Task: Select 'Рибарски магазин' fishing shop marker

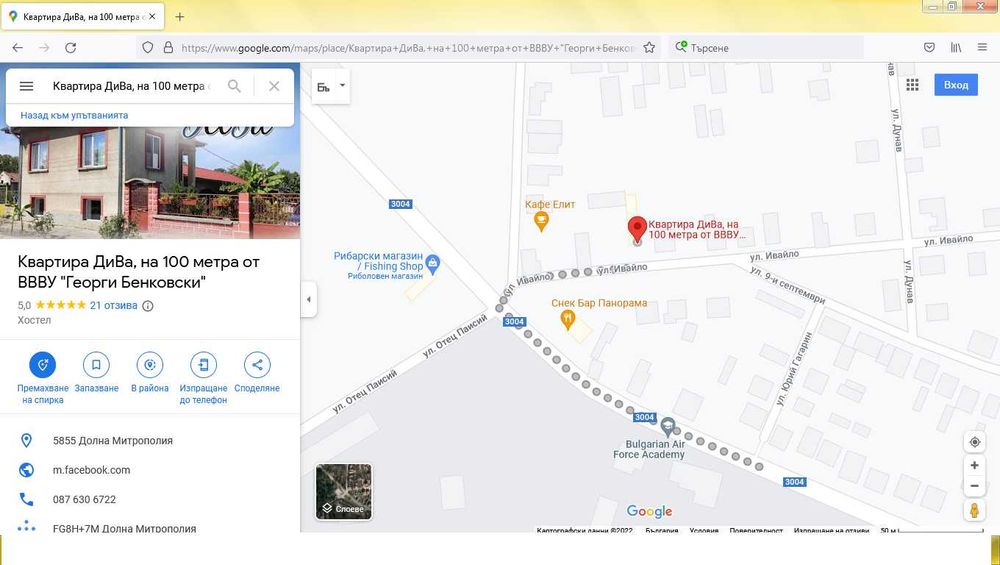Action: pos(432,263)
